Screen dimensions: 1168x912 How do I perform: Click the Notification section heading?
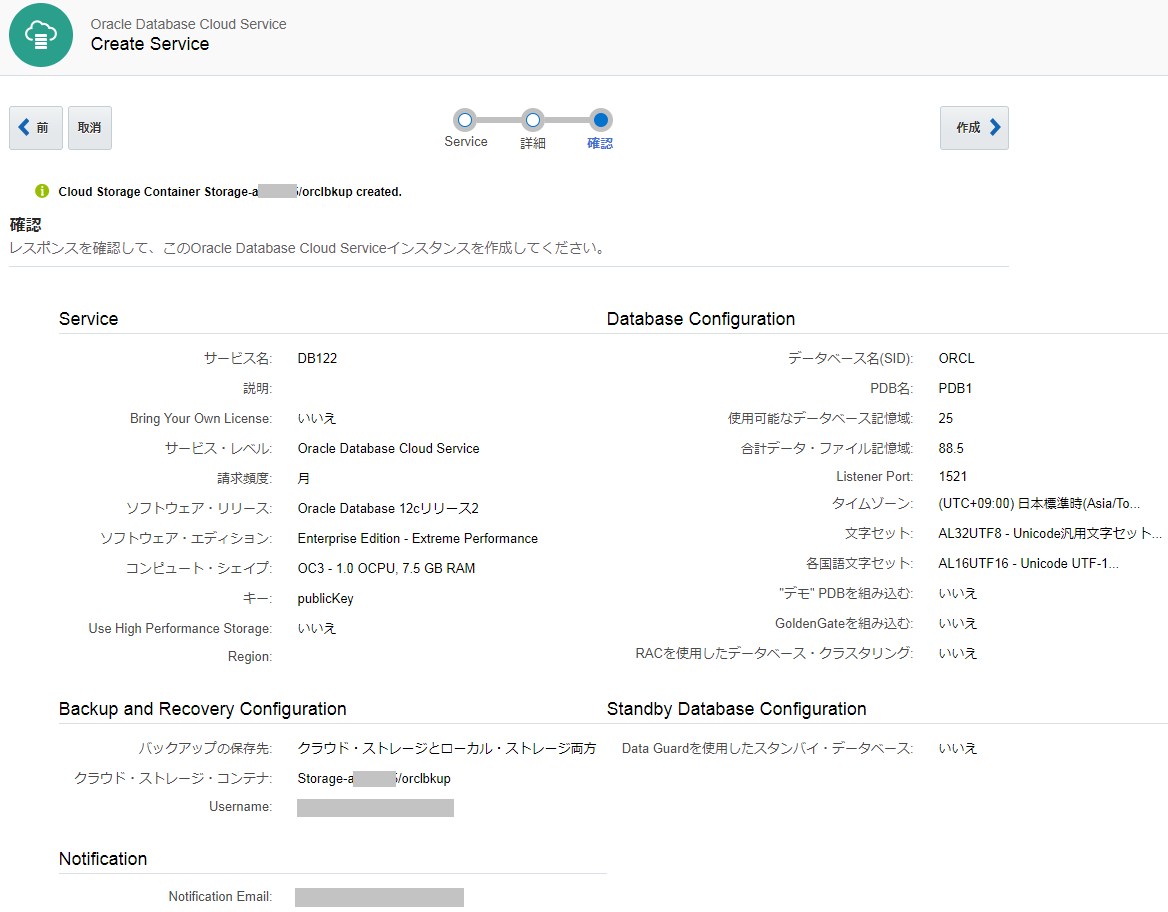103,859
